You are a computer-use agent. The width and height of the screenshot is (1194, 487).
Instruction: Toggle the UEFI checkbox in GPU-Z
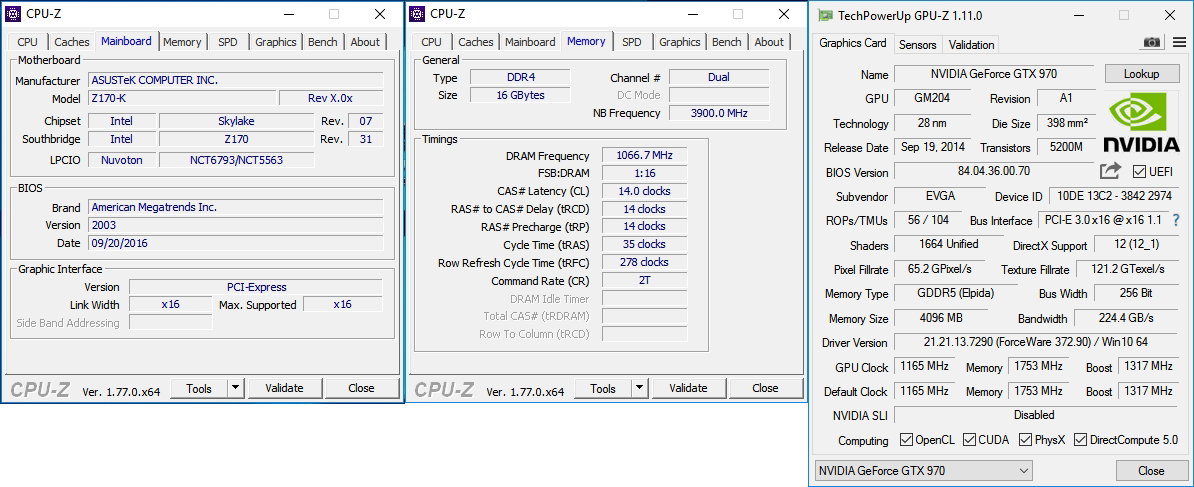1139,171
